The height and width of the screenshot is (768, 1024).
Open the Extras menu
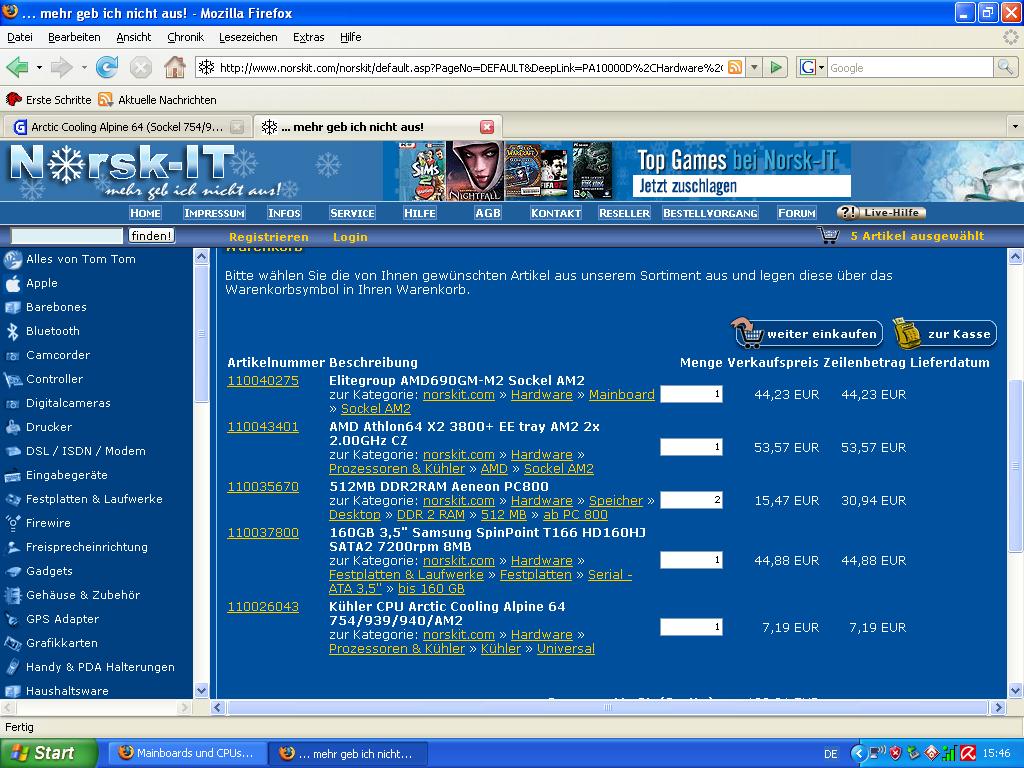pos(308,37)
